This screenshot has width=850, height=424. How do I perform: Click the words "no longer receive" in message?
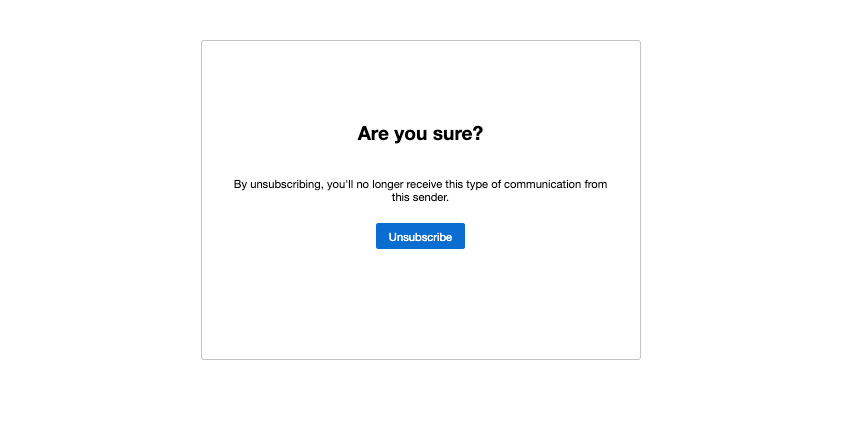(396, 184)
